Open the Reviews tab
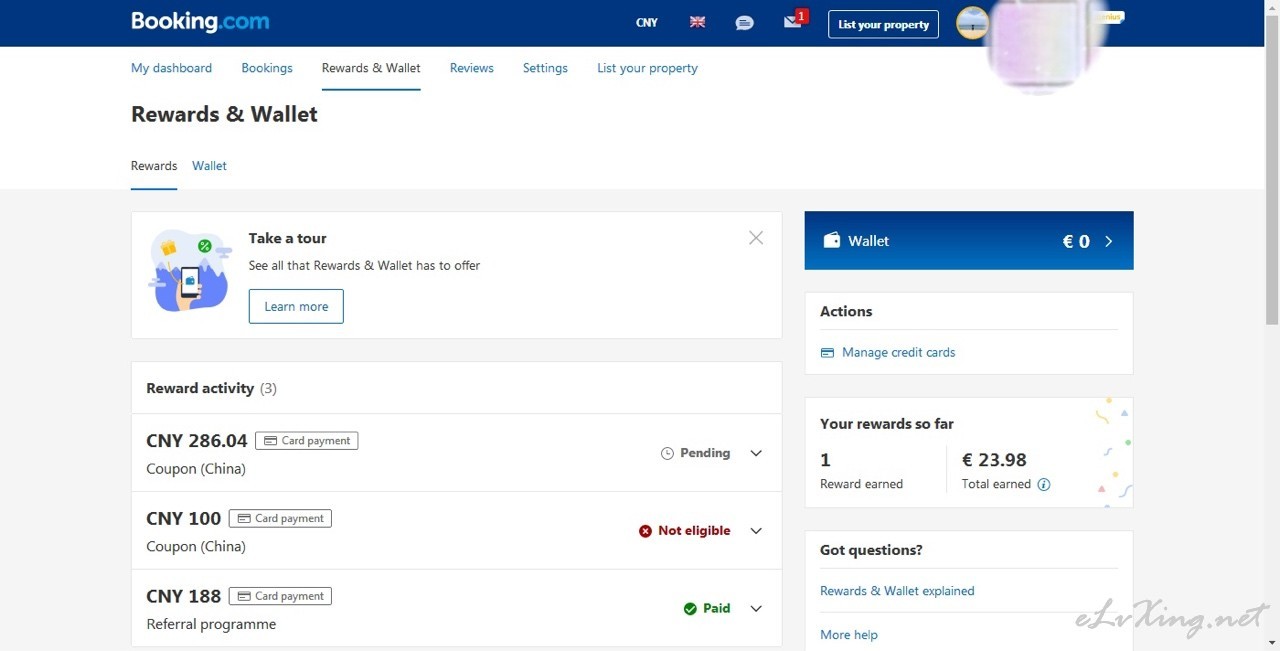This screenshot has height=651, width=1280. pos(472,68)
